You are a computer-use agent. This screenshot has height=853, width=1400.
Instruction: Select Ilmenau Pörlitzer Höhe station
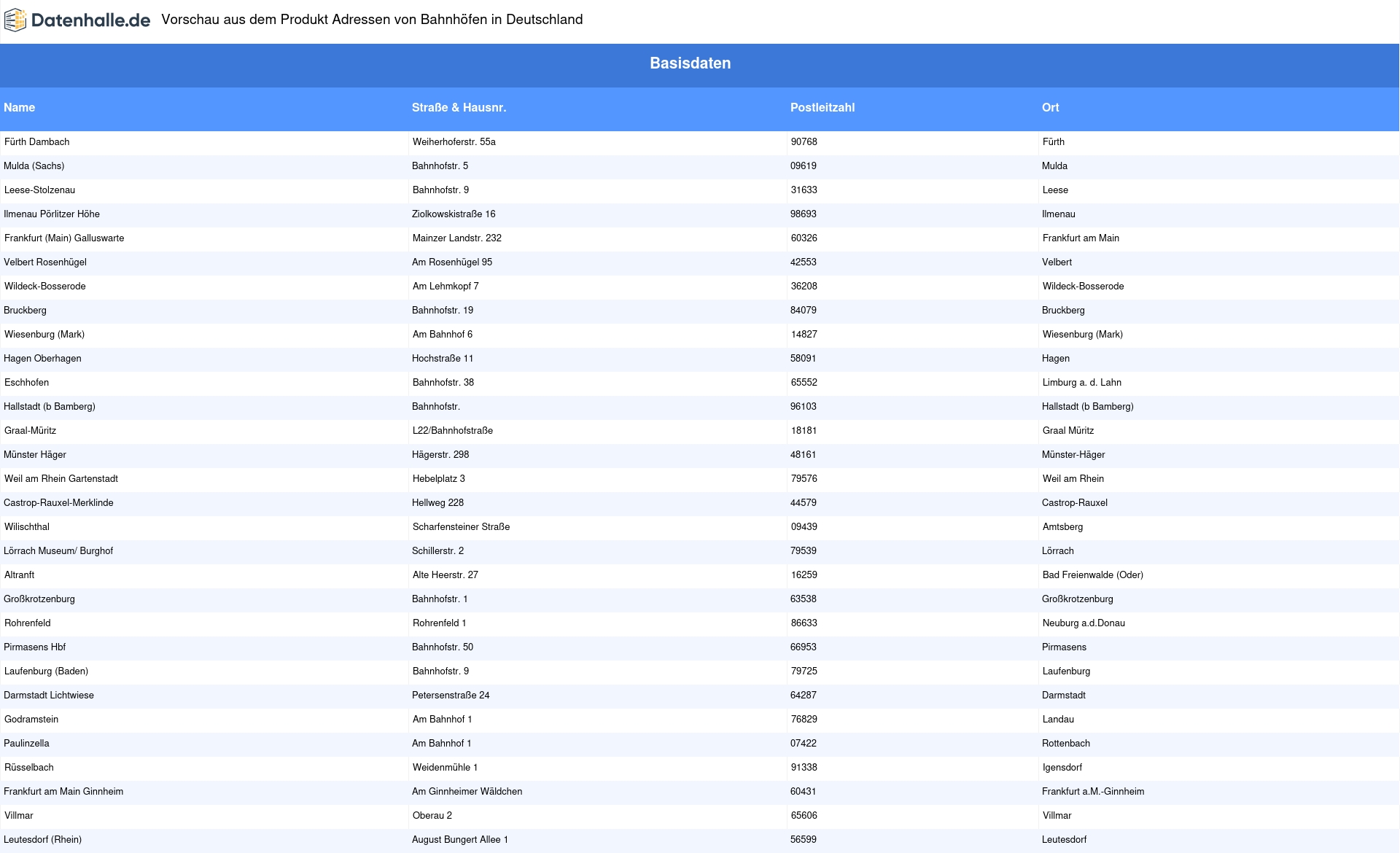52,214
